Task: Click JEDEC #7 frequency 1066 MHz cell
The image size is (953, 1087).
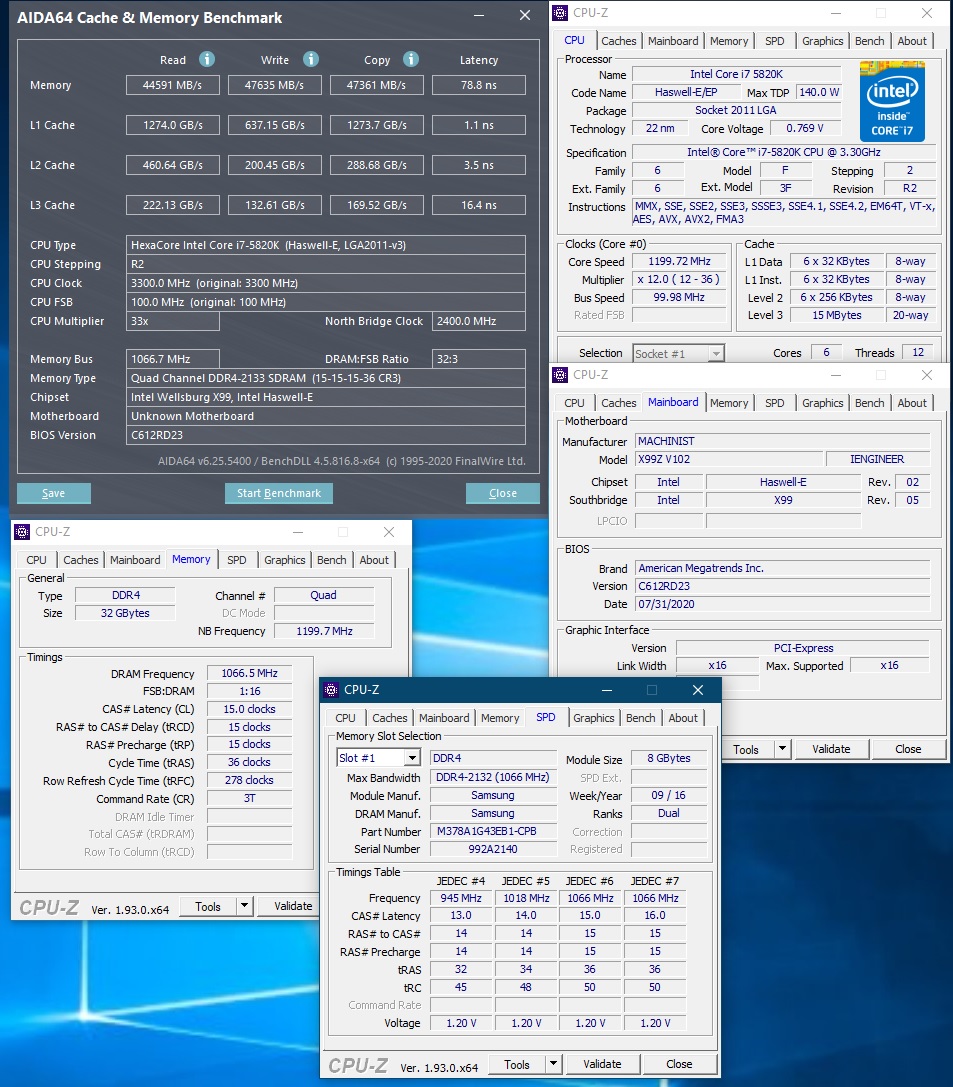Action: click(655, 898)
